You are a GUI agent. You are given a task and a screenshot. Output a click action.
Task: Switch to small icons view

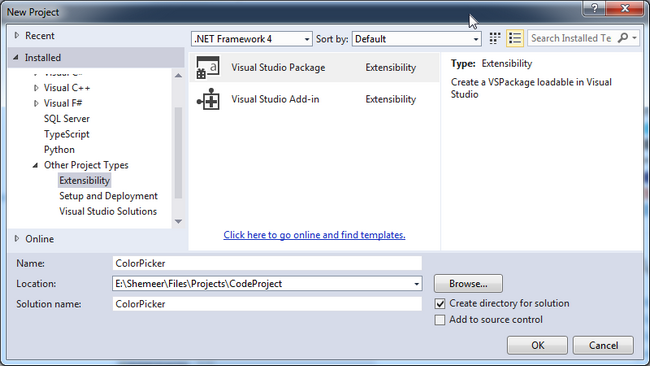495,39
